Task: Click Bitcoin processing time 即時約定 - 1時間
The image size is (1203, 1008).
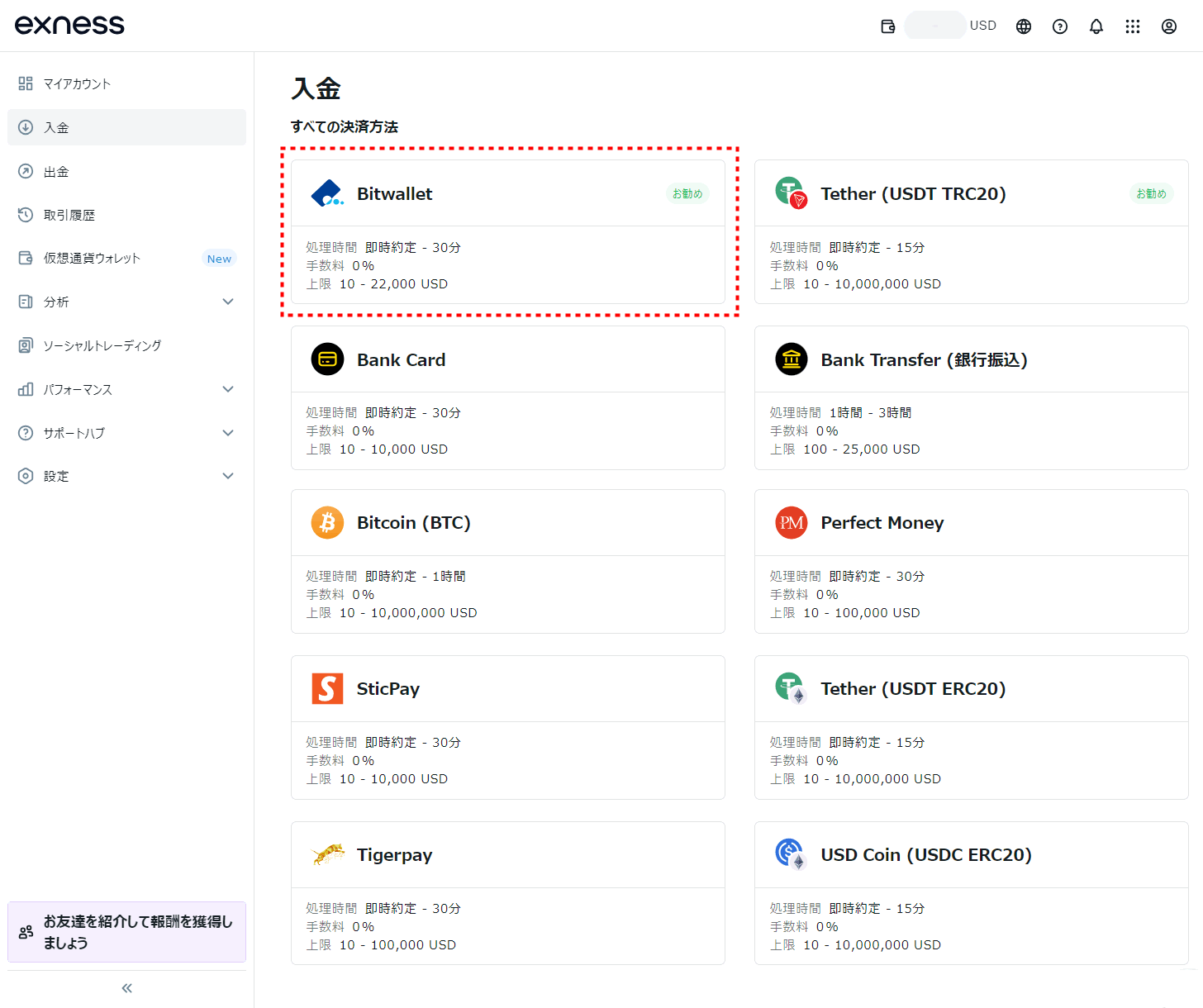Action: pyautogui.click(x=416, y=576)
